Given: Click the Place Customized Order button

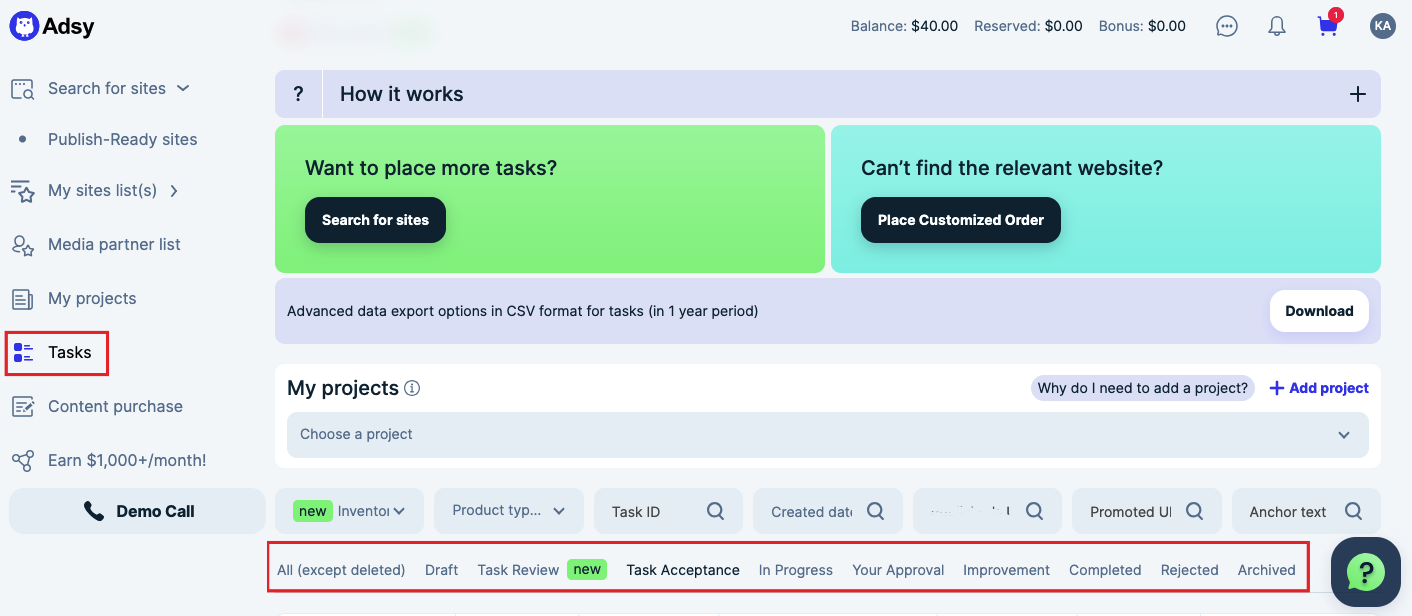Looking at the screenshot, I should (x=960, y=220).
